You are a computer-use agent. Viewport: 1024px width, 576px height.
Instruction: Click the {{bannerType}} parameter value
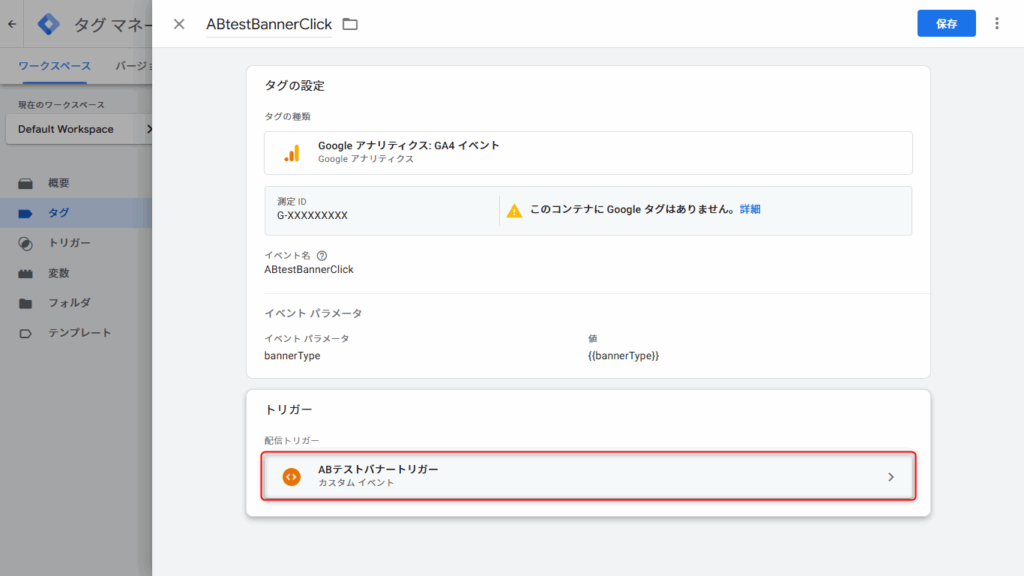click(624, 356)
